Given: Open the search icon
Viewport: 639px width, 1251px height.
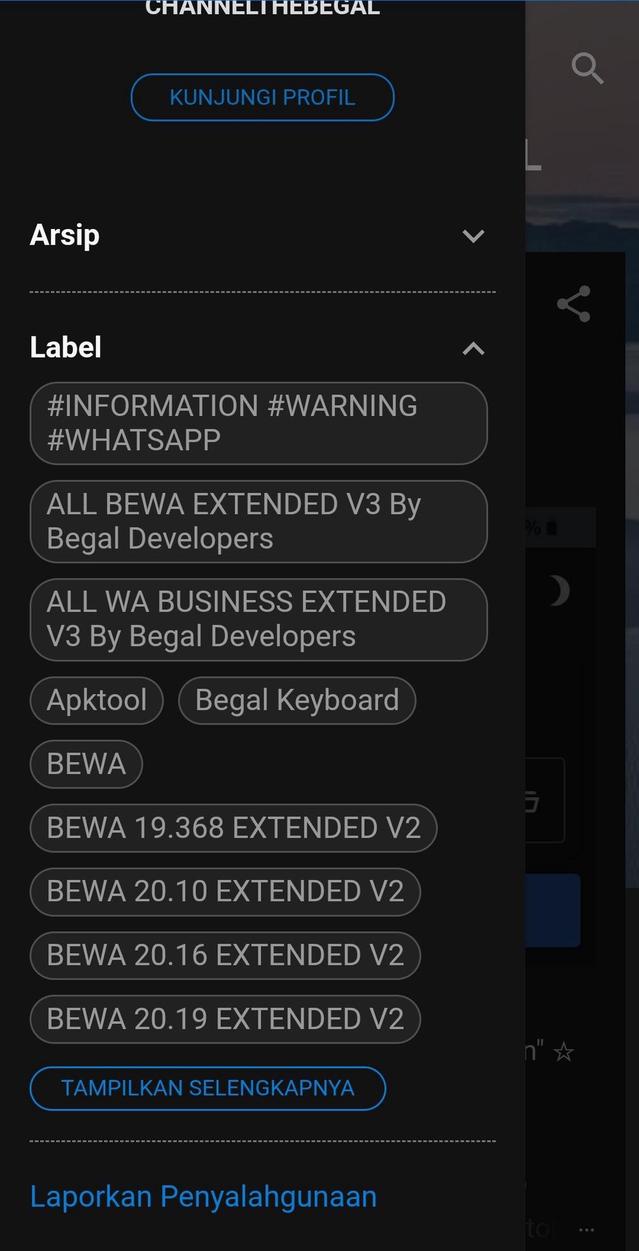Looking at the screenshot, I should (588, 68).
